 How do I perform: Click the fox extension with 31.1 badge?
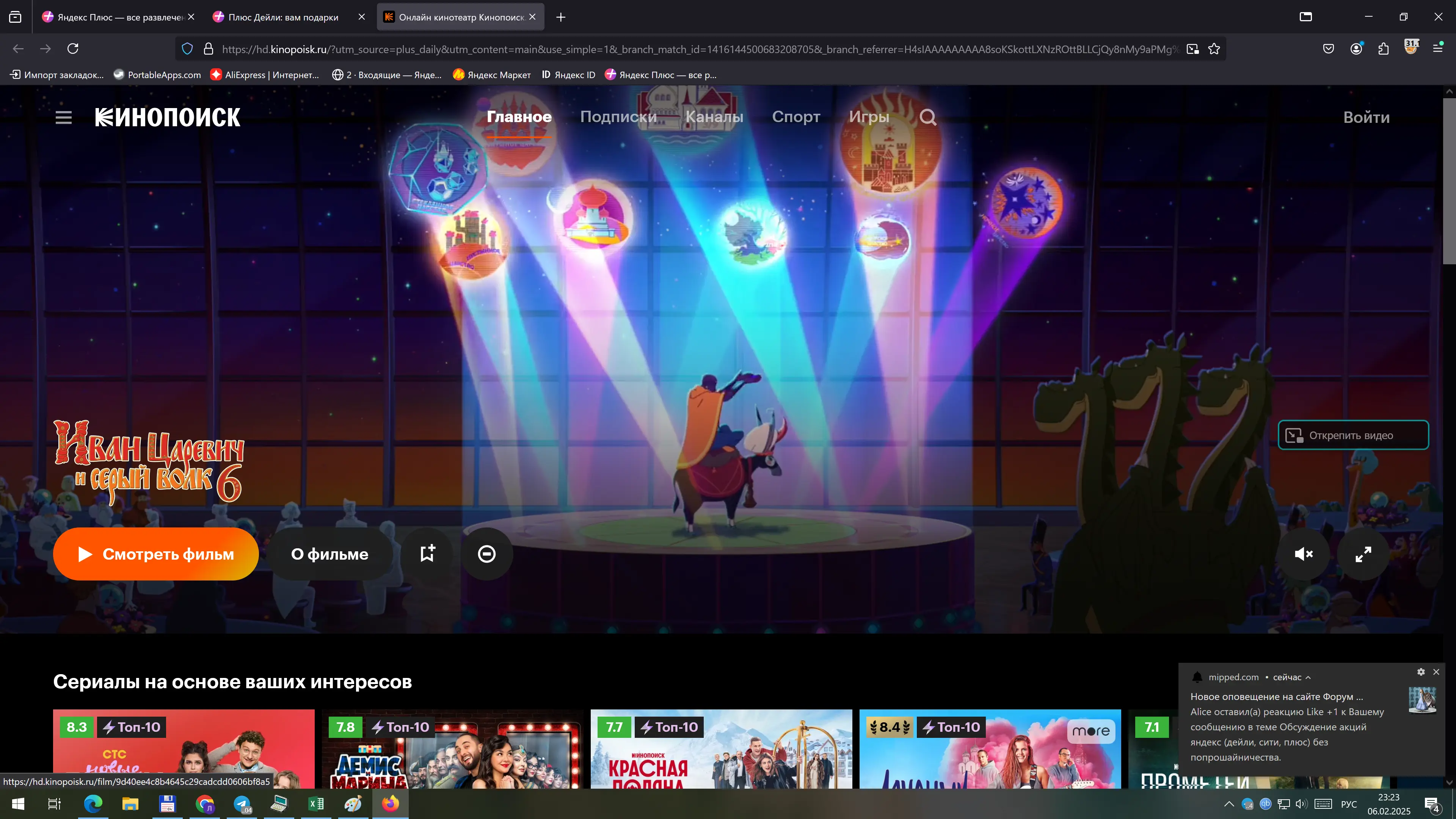[x=1411, y=48]
